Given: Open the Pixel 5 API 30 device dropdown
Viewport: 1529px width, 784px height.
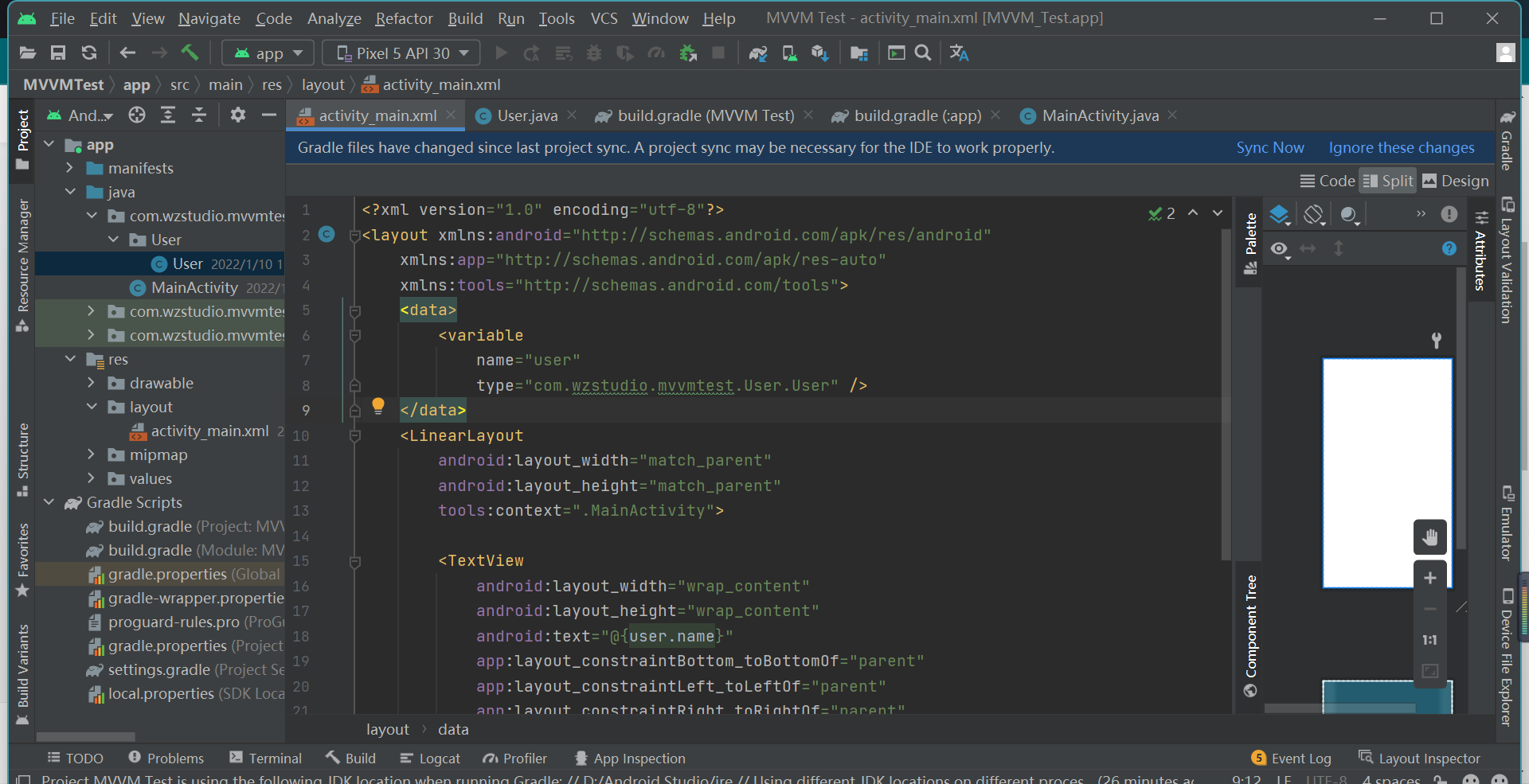Looking at the screenshot, I should pyautogui.click(x=401, y=53).
